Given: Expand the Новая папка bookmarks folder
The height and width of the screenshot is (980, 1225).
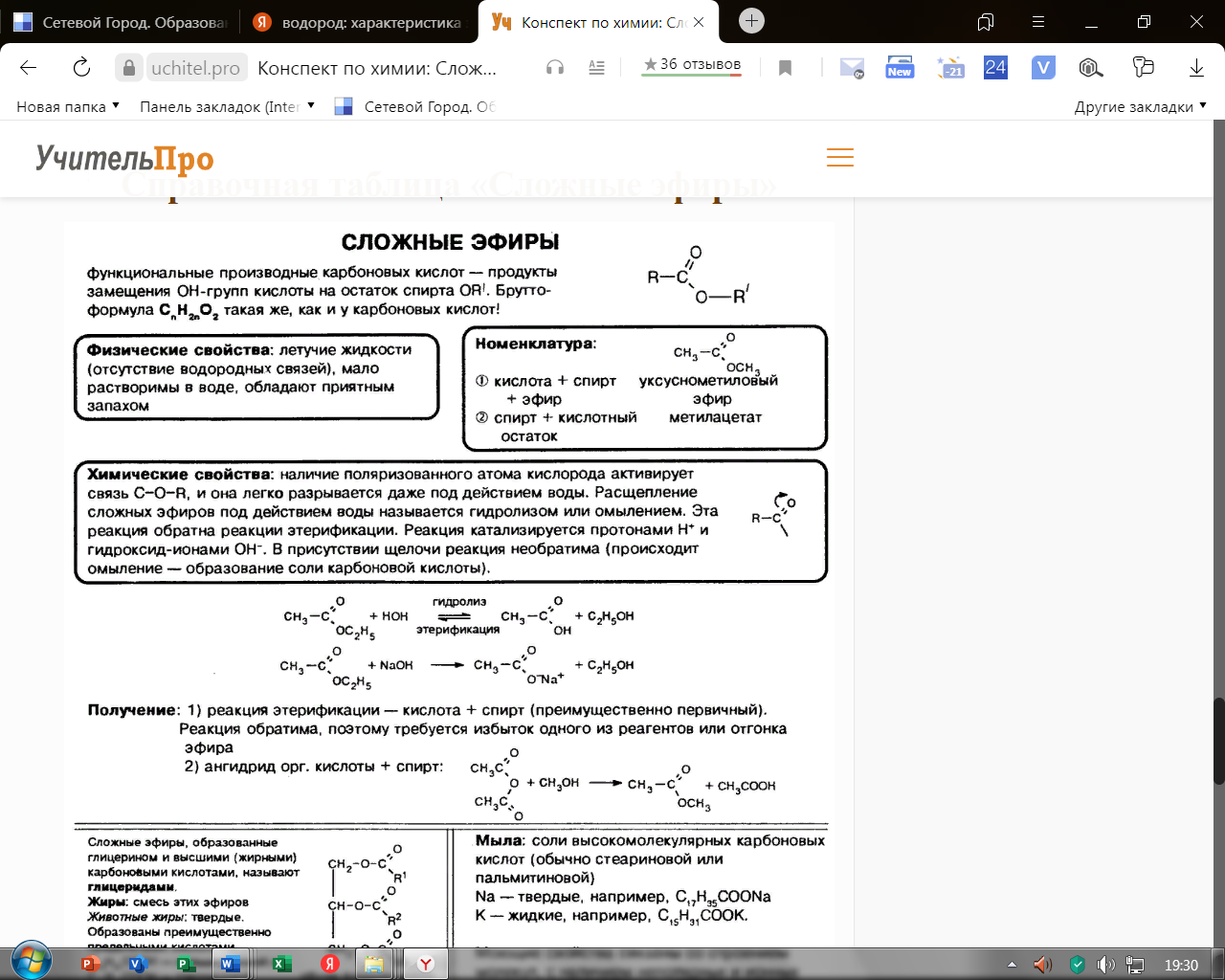Looking at the screenshot, I should (68, 106).
